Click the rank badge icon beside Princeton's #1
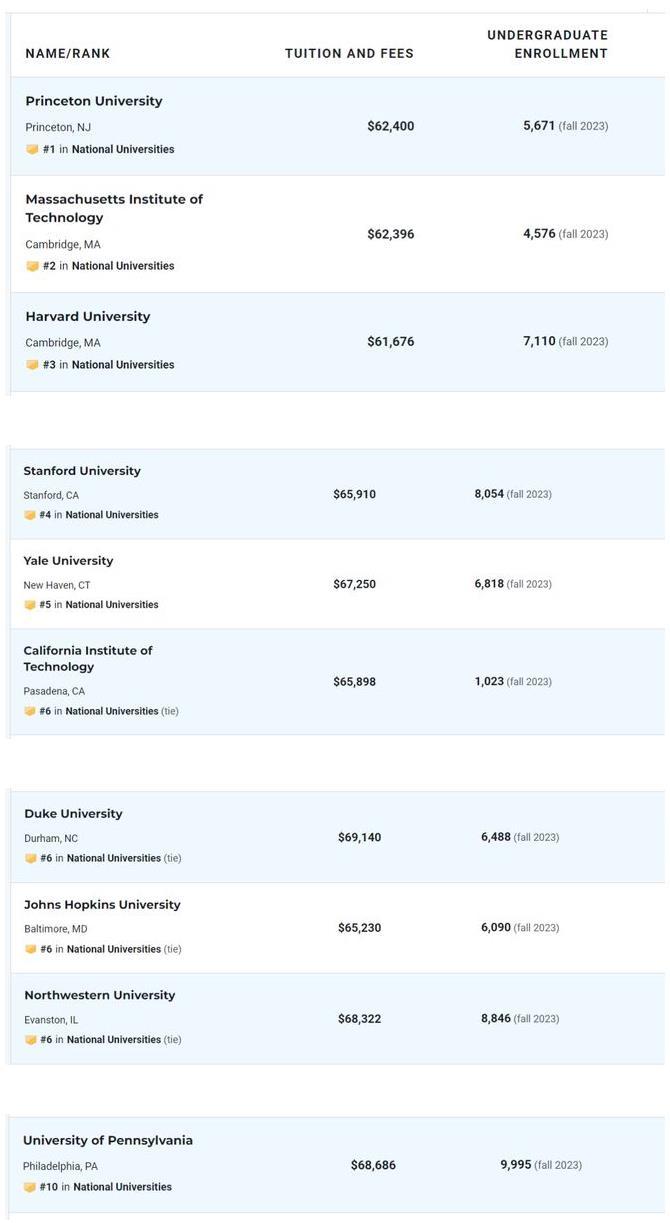This screenshot has height=1223, width=670. coord(32,149)
